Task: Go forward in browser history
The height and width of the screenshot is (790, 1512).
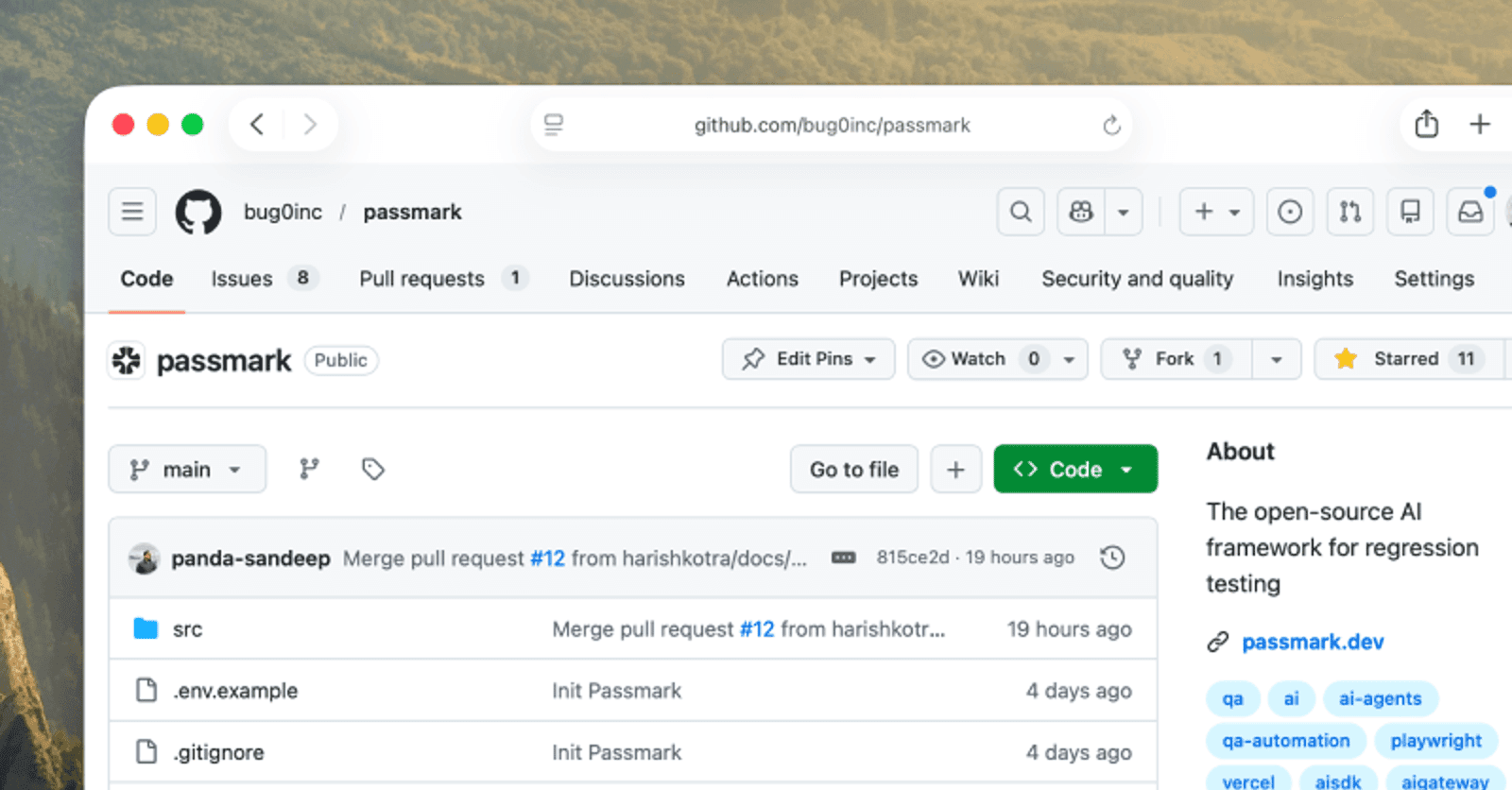Action: click(310, 125)
